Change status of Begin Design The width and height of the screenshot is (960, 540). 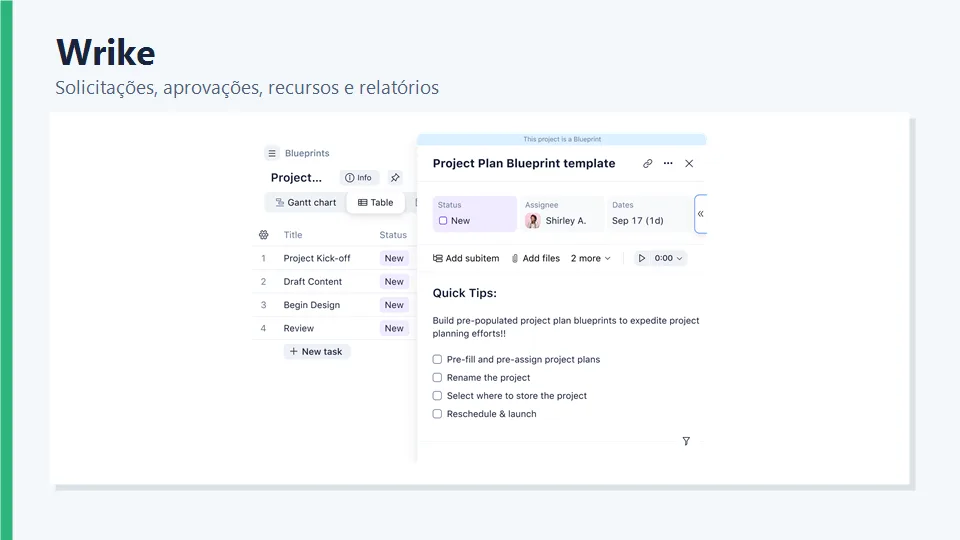[394, 305]
